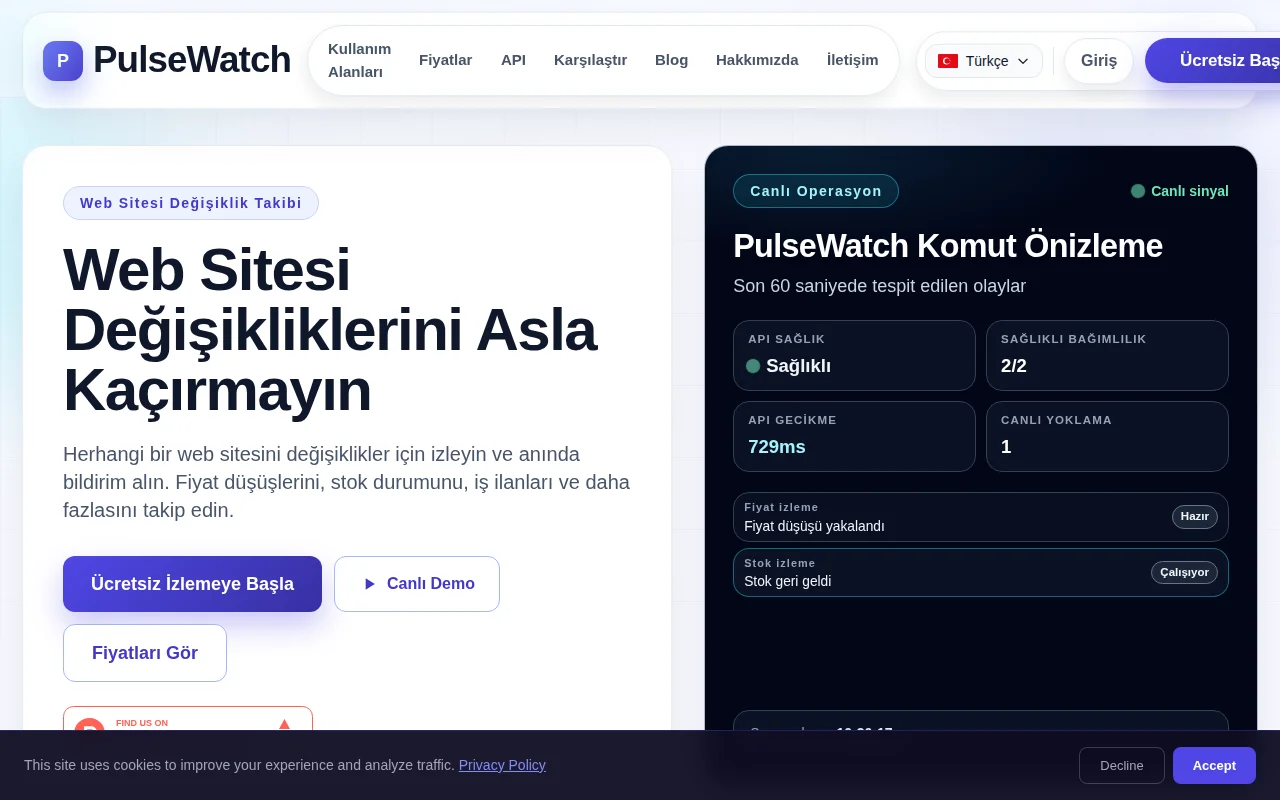
Task: Click the Turkish flag icon
Action: pos(948,61)
